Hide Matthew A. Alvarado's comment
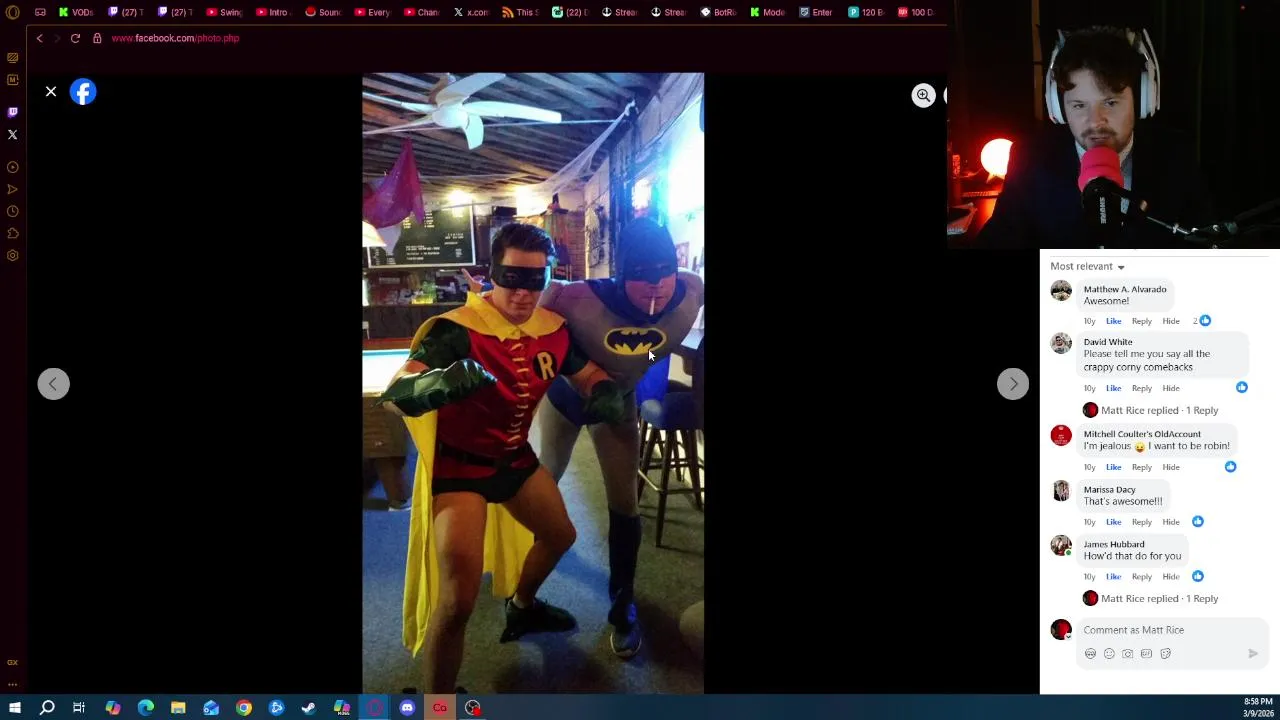 tap(1171, 321)
